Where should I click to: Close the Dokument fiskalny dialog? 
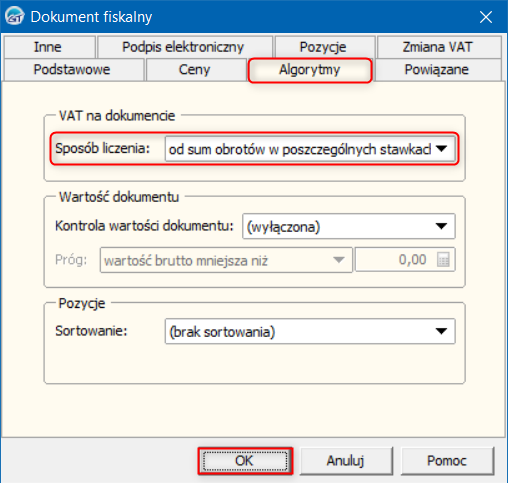pyautogui.click(x=486, y=17)
